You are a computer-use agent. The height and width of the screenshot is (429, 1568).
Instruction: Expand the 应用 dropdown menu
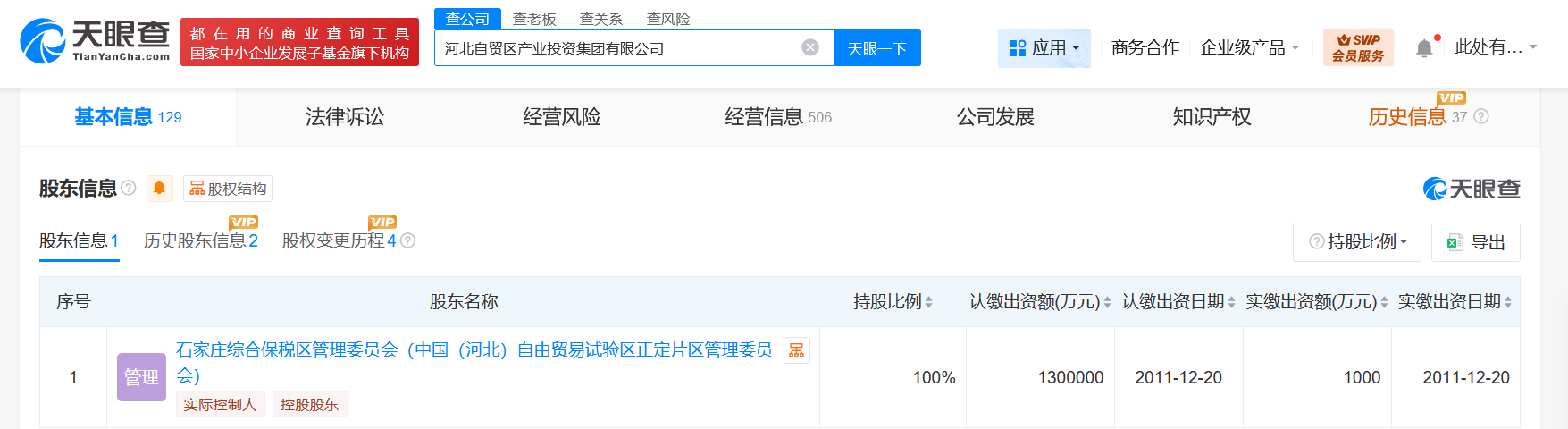point(1044,48)
